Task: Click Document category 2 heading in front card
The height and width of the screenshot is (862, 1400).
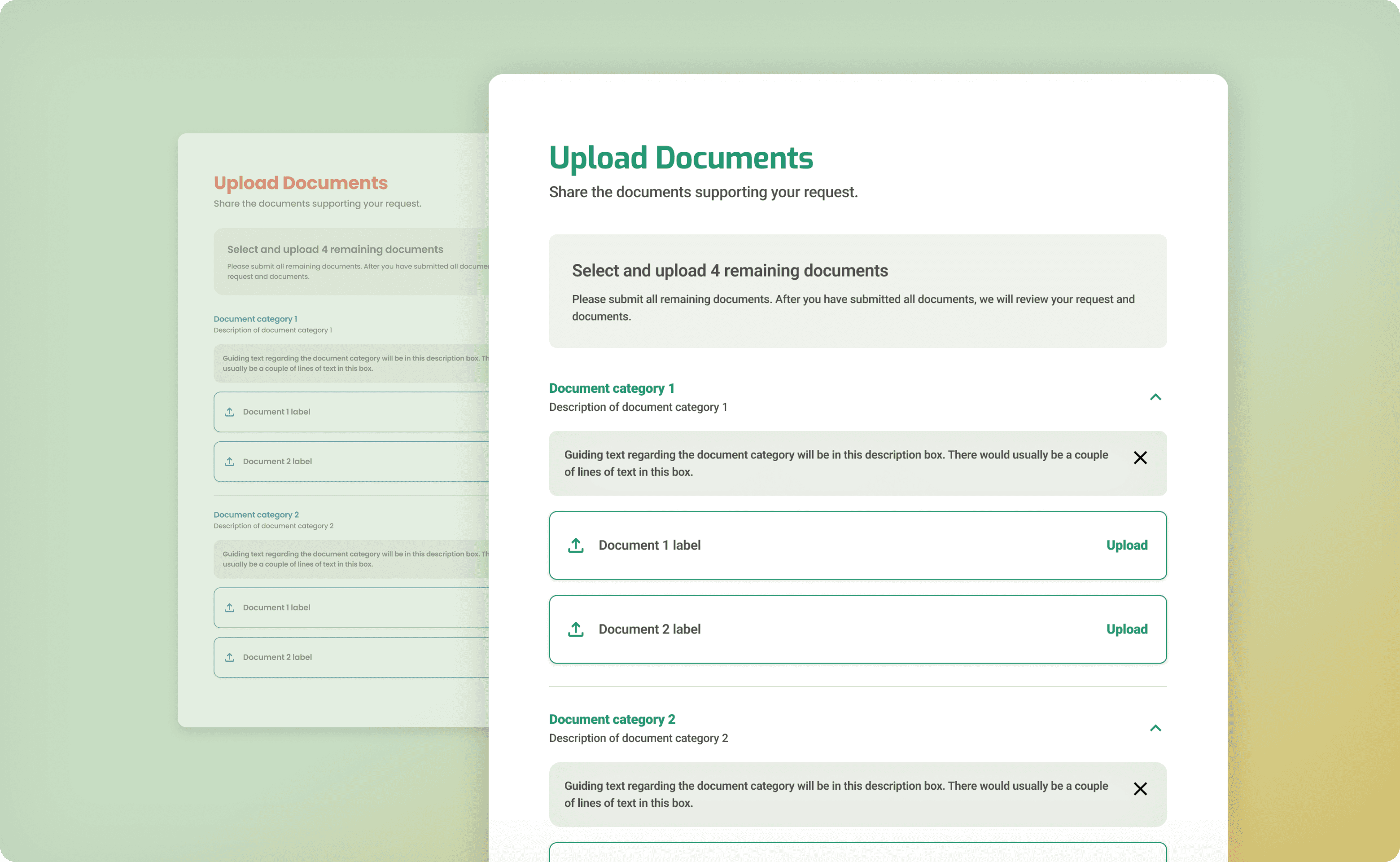Action: [x=612, y=720]
